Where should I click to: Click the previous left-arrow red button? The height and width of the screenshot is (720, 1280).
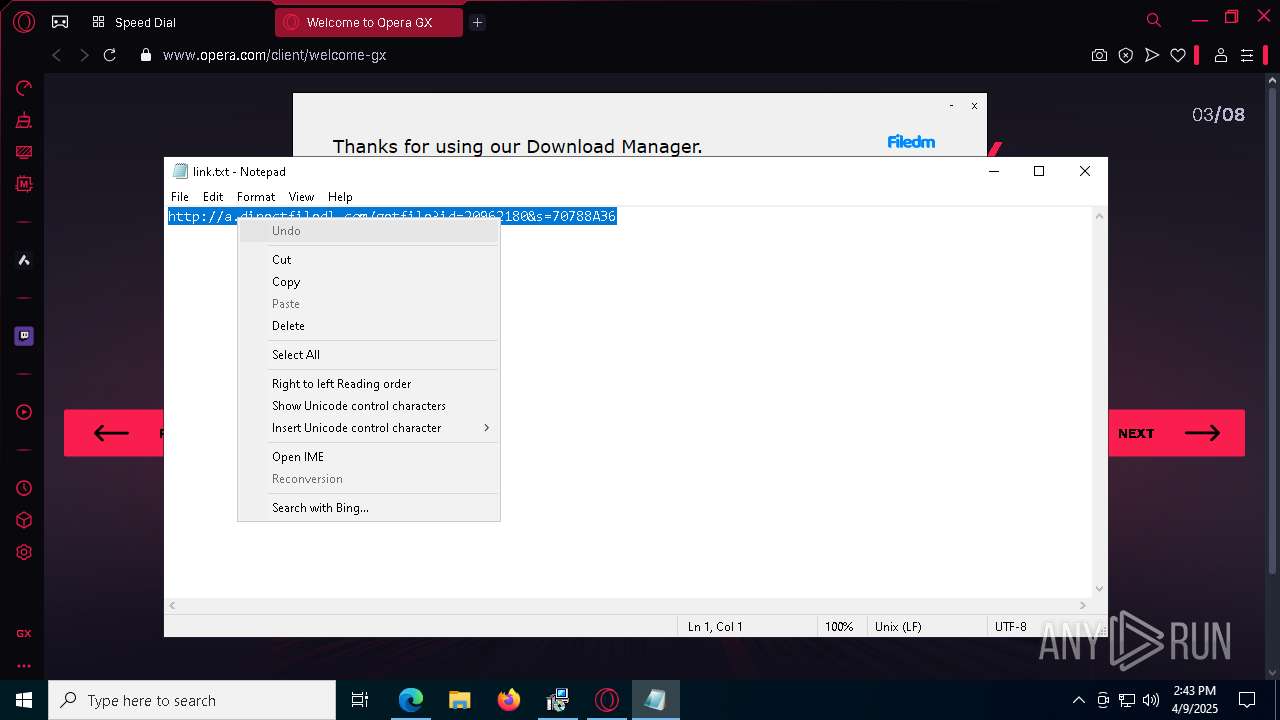(x=113, y=433)
